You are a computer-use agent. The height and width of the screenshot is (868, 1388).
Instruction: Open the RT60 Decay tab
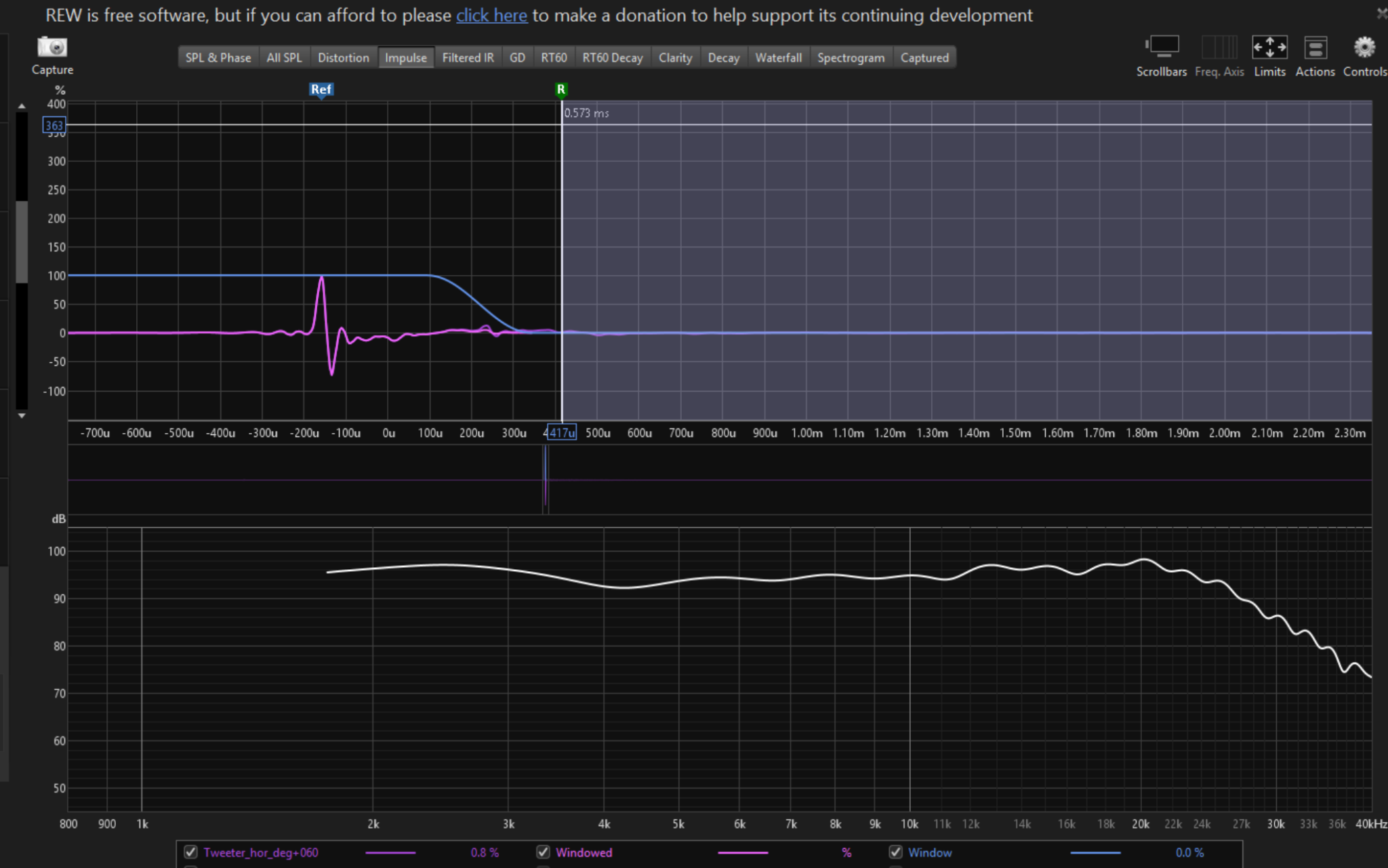click(x=613, y=58)
